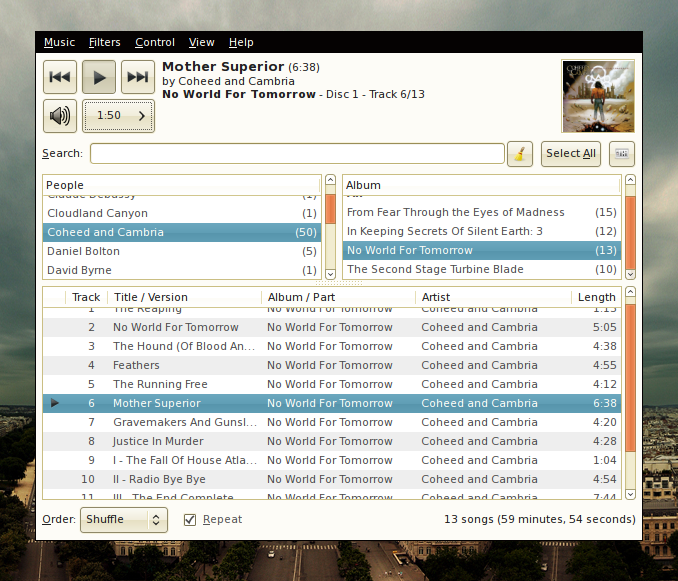Sort songs by Title / Version header
The height and width of the screenshot is (581, 678).
tap(185, 297)
